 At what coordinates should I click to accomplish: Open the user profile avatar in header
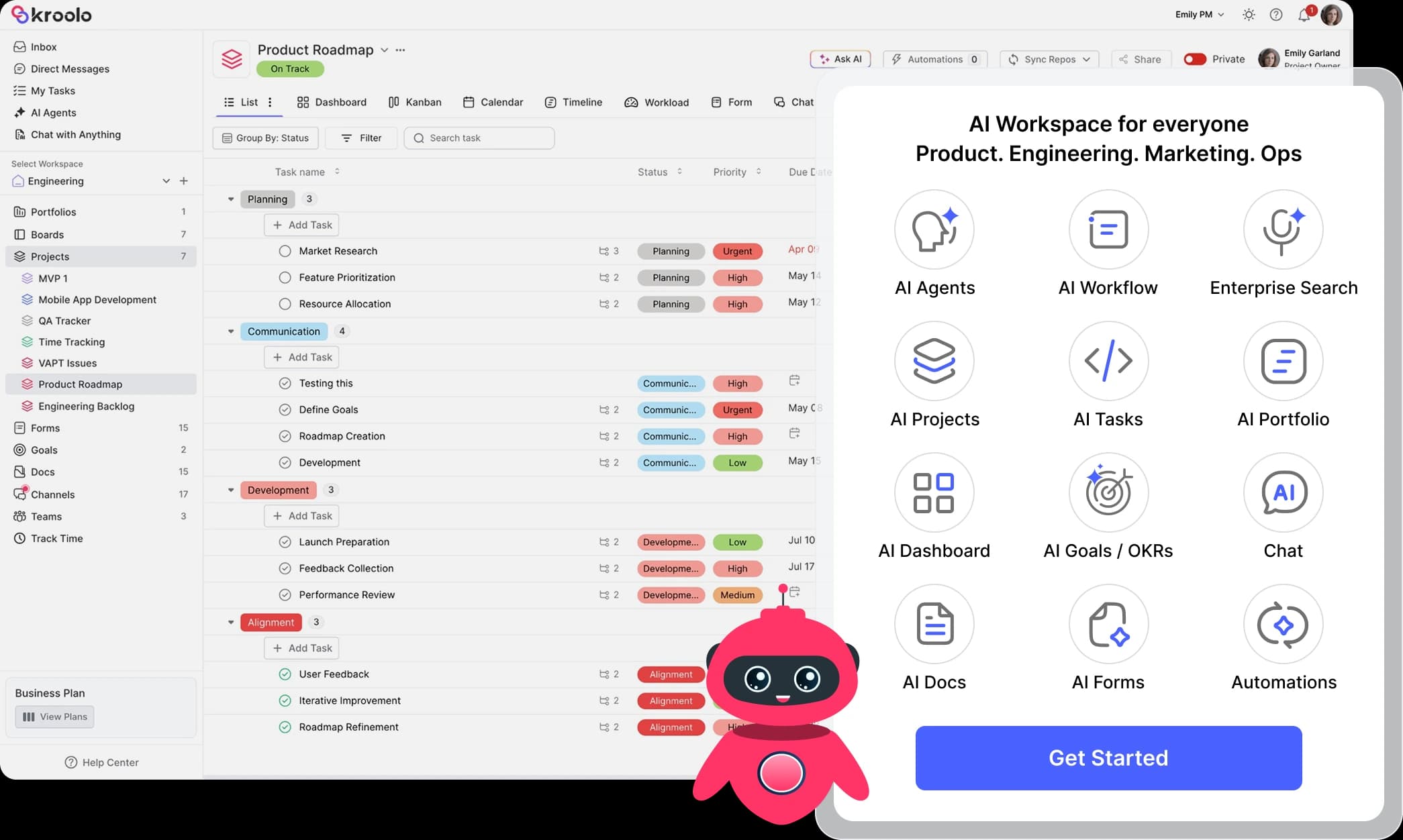(x=1331, y=15)
